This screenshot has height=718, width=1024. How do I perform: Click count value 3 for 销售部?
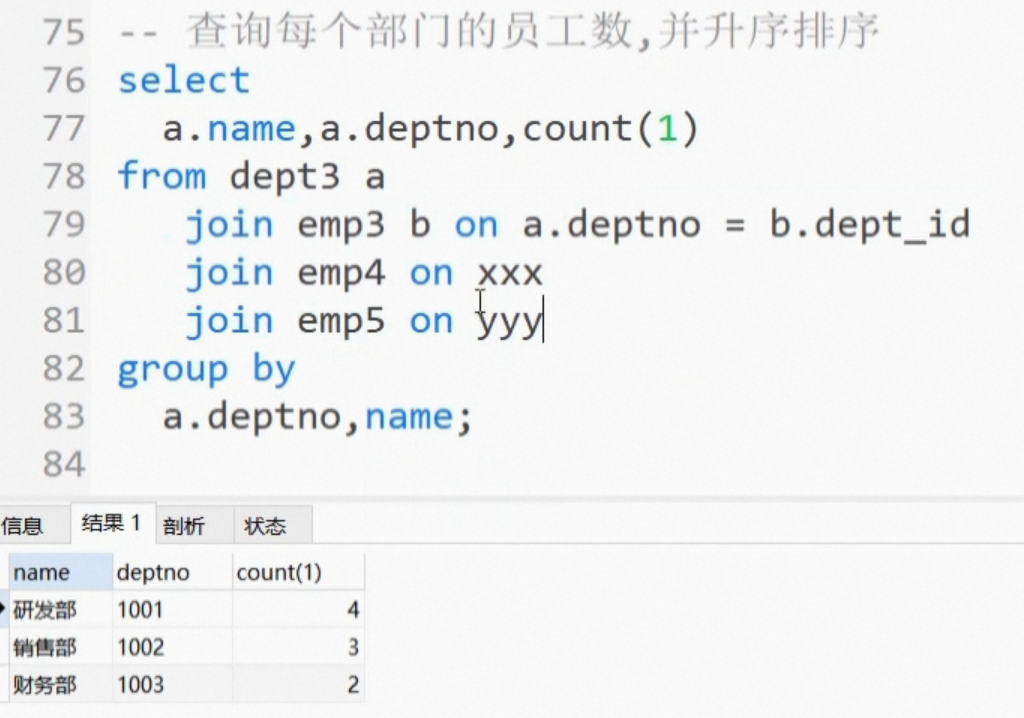tap(298, 647)
